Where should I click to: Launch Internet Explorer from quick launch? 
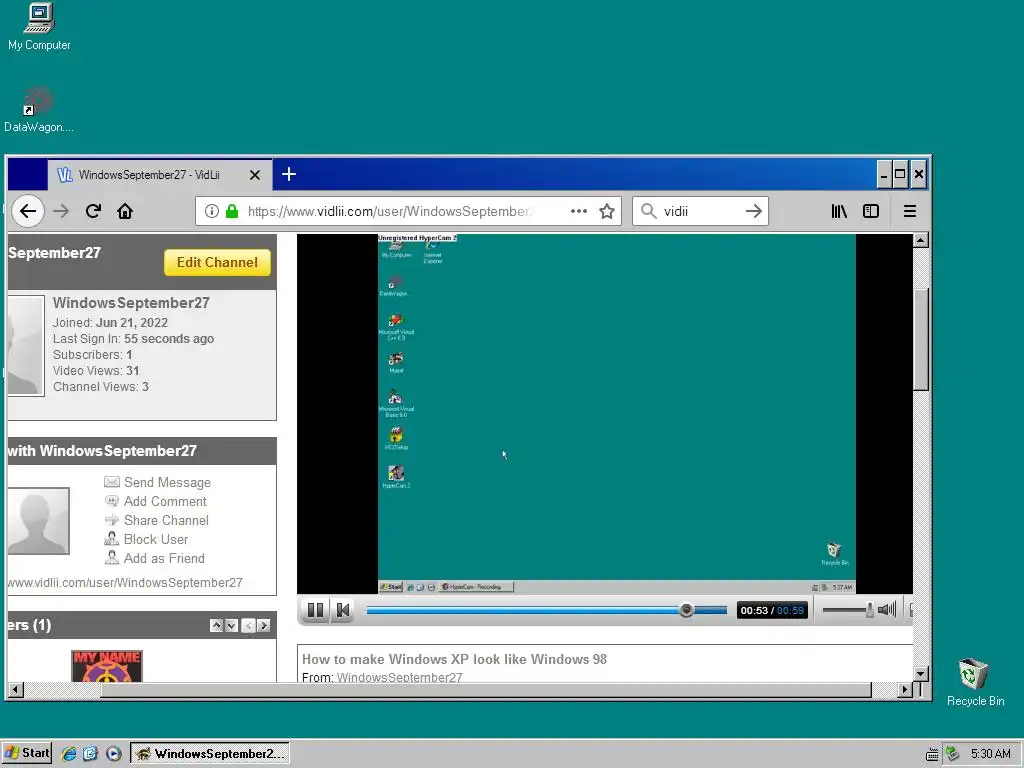point(69,753)
